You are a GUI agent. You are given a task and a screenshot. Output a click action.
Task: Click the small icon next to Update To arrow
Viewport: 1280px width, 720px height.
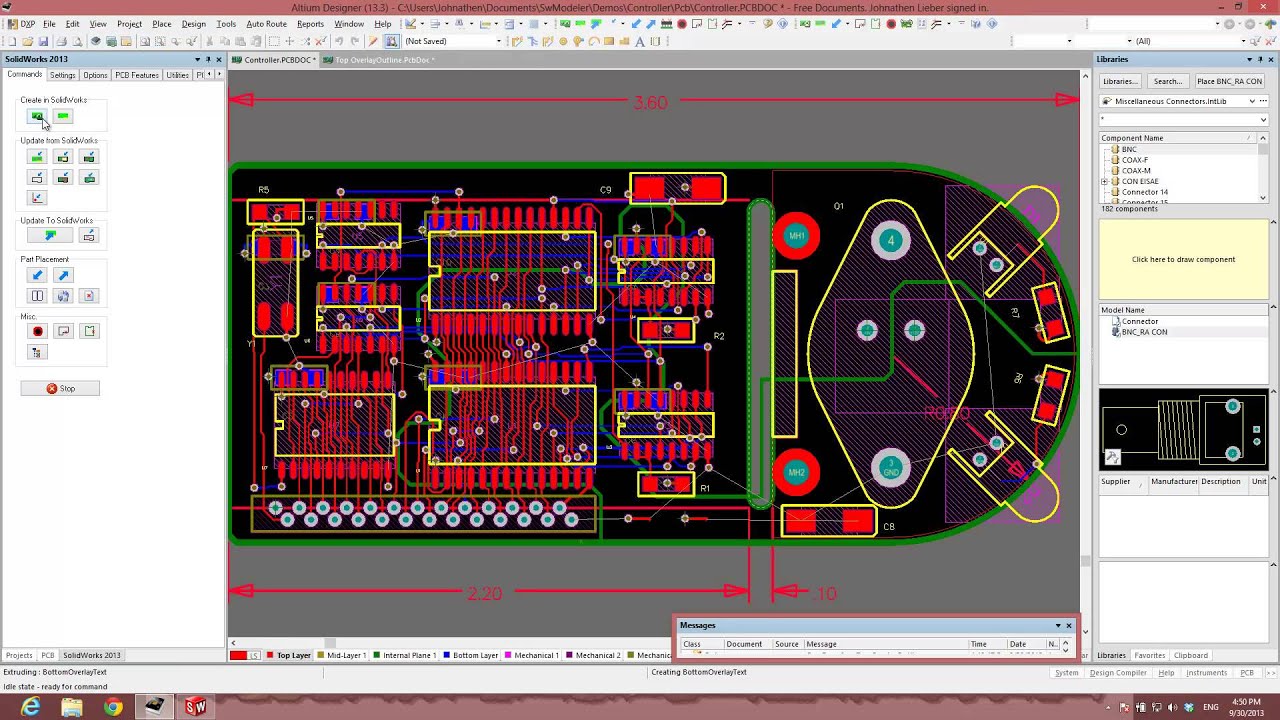pos(88,236)
